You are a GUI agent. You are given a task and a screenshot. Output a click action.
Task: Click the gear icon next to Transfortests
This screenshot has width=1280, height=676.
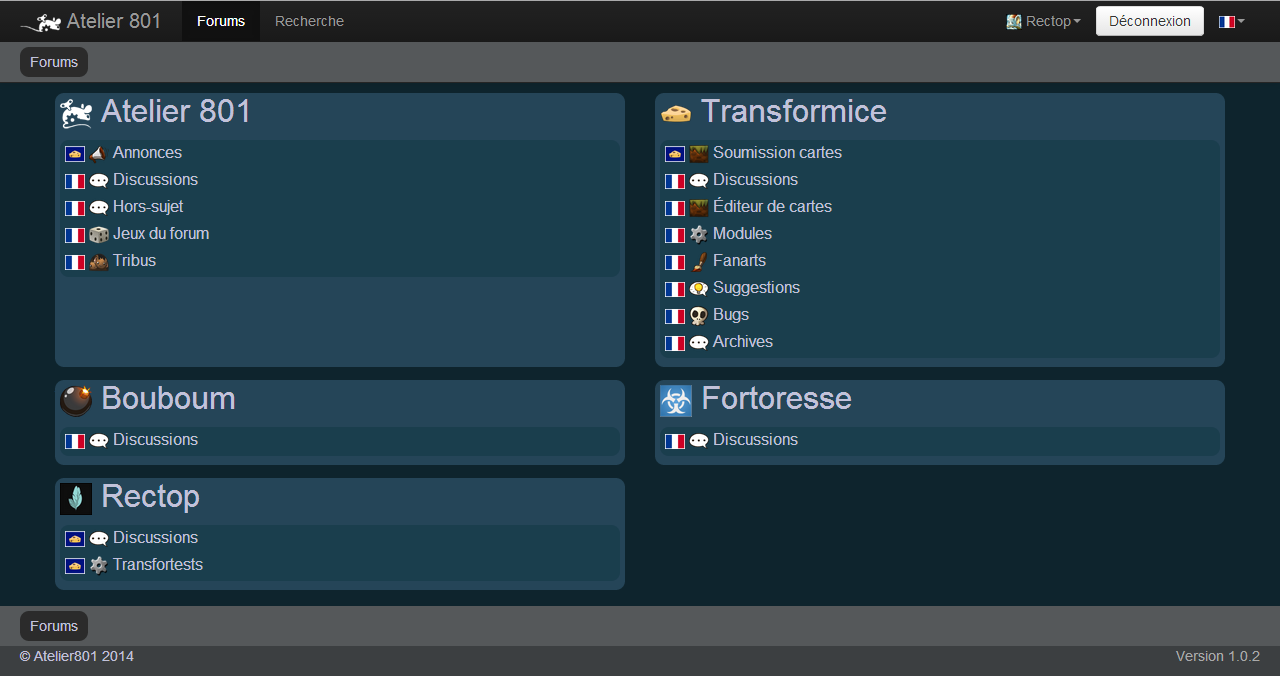pos(98,566)
